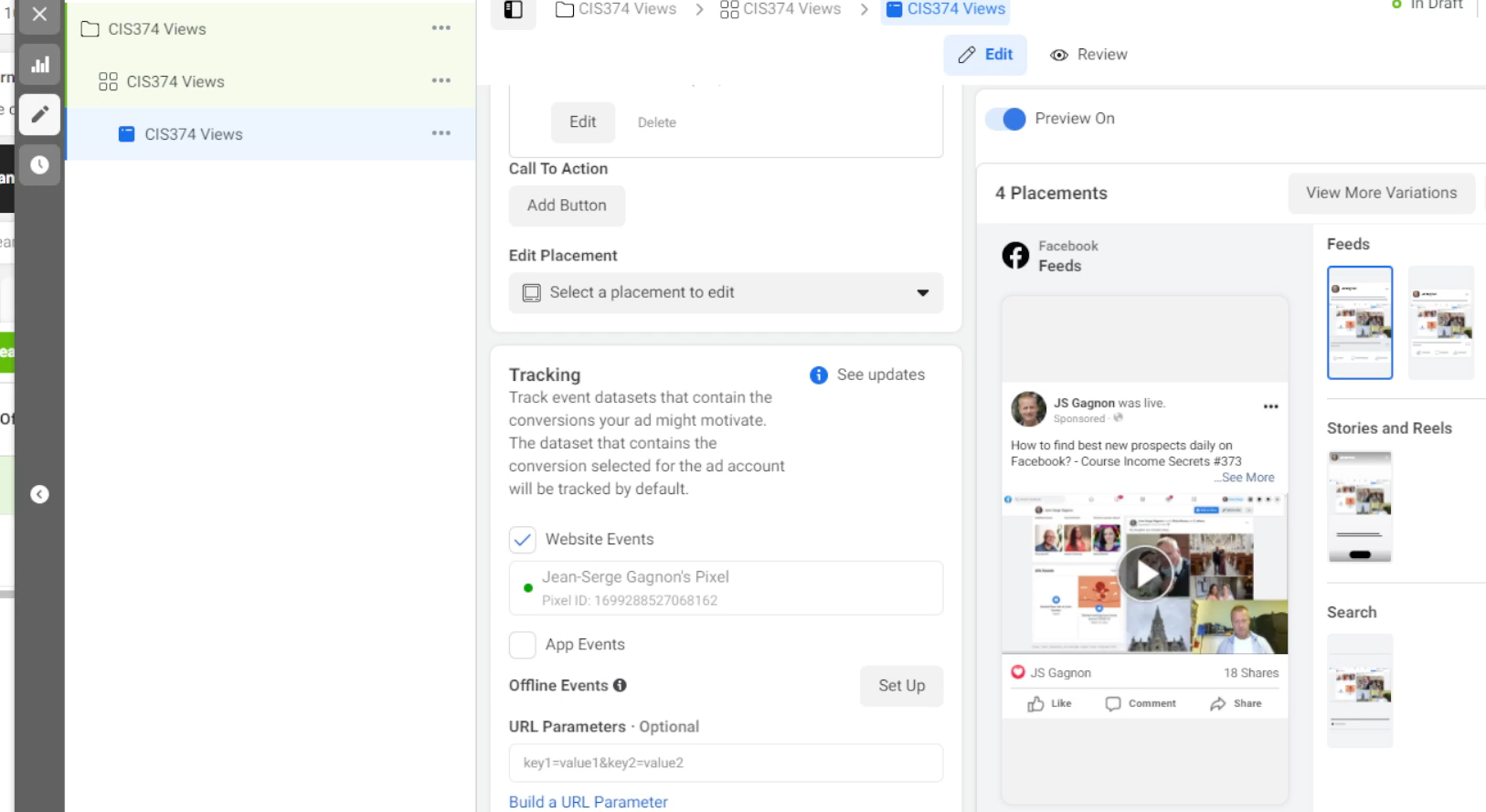
Task: Open options menu for CIS374 Views campaign folder
Action: 441,28
